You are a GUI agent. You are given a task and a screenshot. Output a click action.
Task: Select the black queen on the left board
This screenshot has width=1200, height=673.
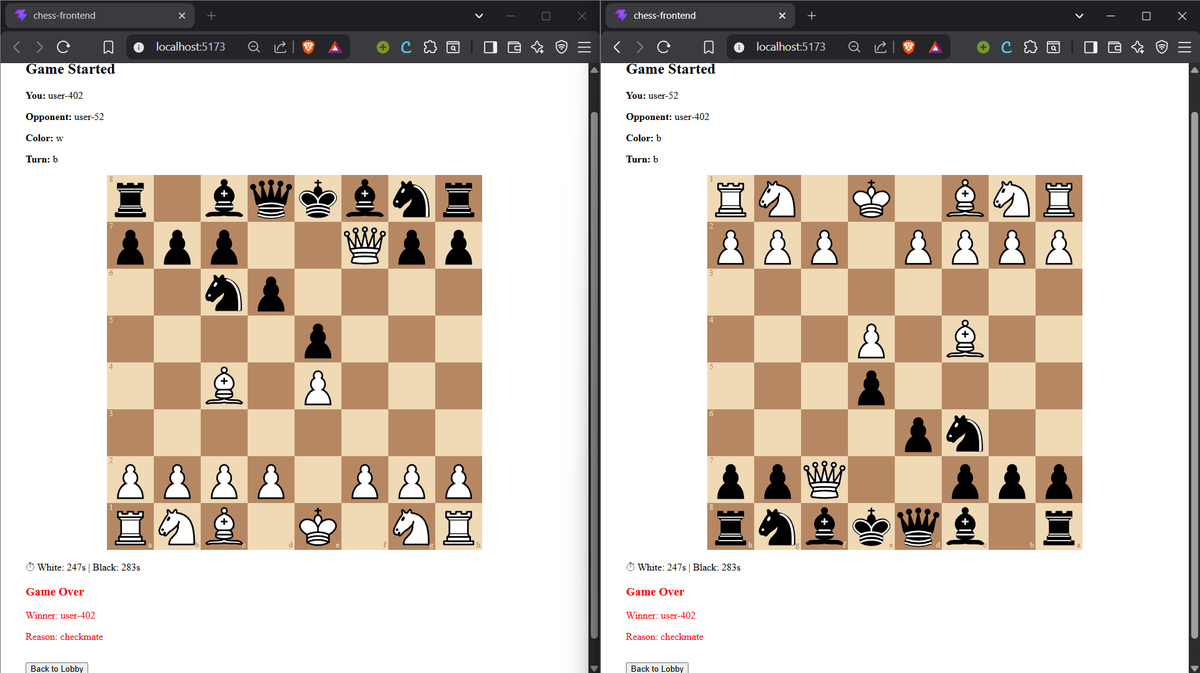271,198
